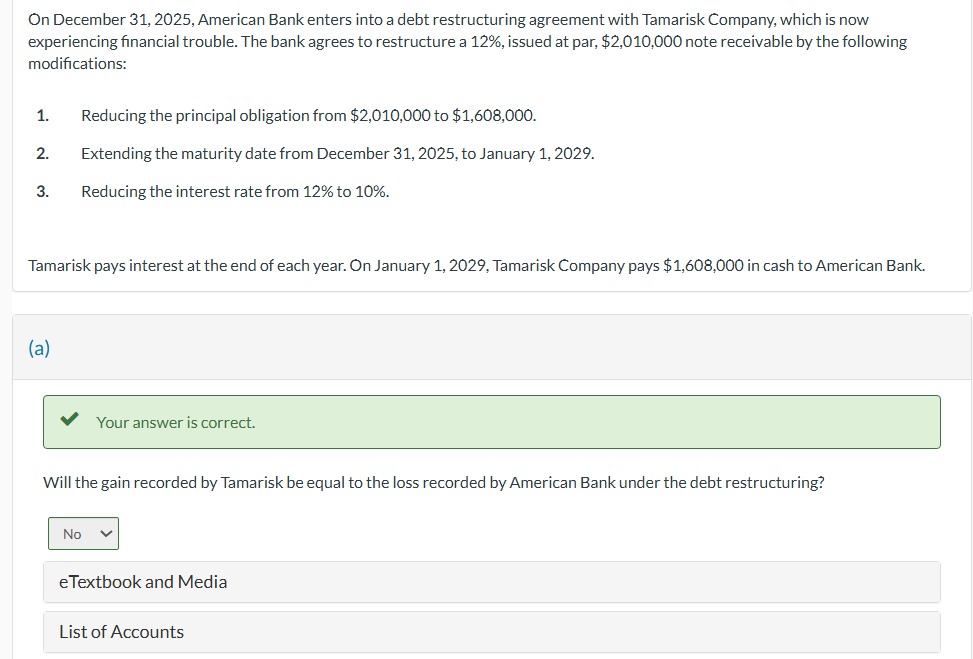
Task: Click the green feedback message box
Action: 490,421
